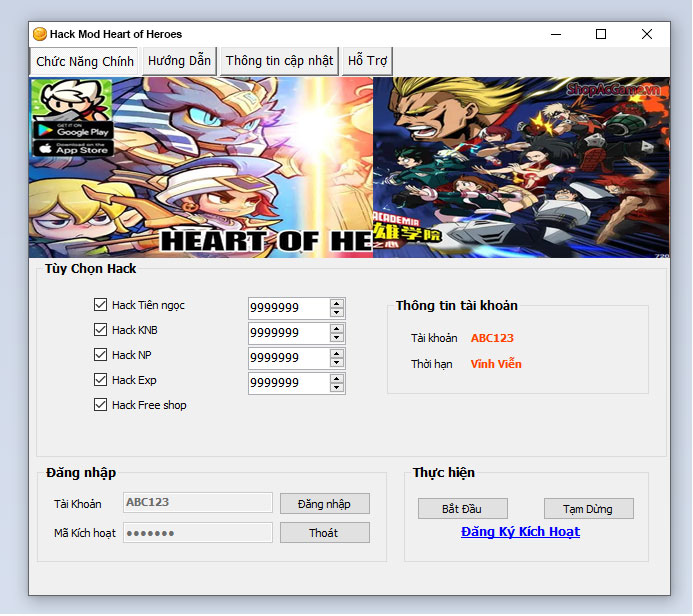This screenshot has height=616, width=693.
Task: Toggle the Hack Exp checkbox
Action: click(x=100, y=380)
